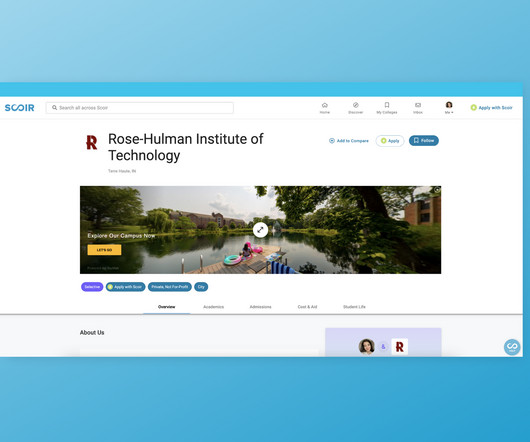Select the Apply with Scoir tag
The height and width of the screenshot is (442, 530).
[125, 287]
